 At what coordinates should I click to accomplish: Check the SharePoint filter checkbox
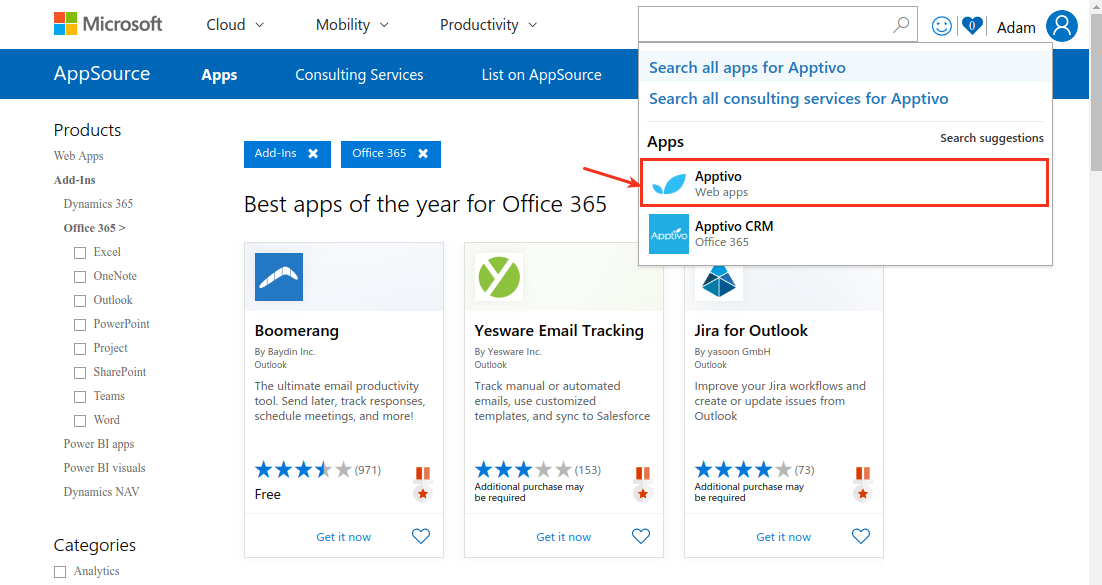80,372
